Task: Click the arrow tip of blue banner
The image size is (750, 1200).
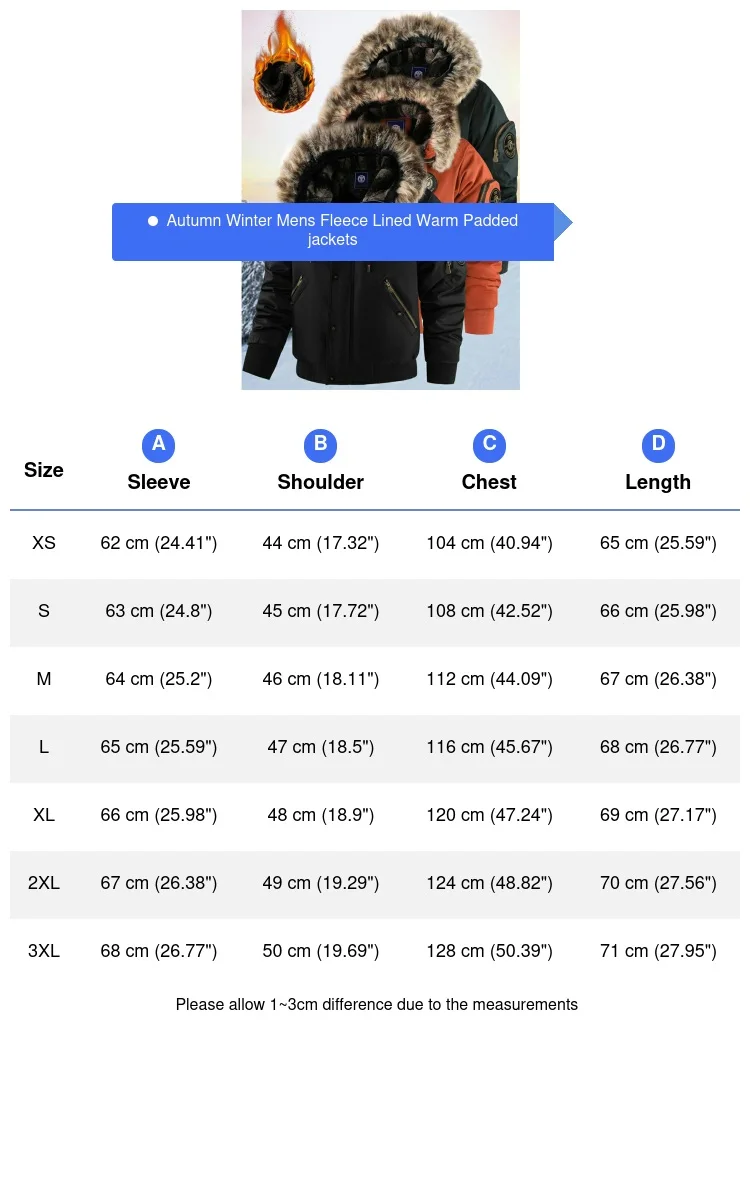Action: (x=564, y=224)
